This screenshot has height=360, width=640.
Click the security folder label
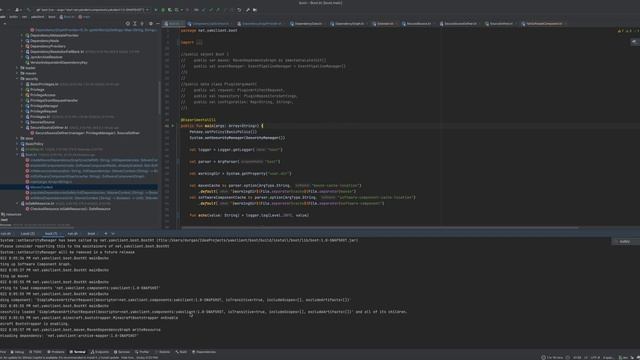31,79
